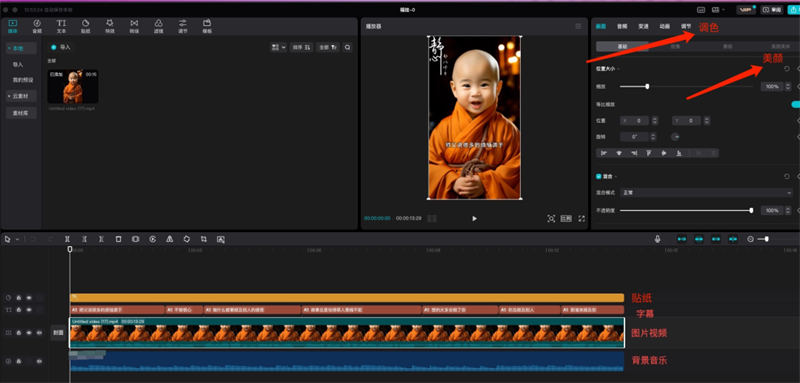The height and width of the screenshot is (383, 800).
Task: Switch to the Animation tab in properties panel
Action: click(664, 26)
